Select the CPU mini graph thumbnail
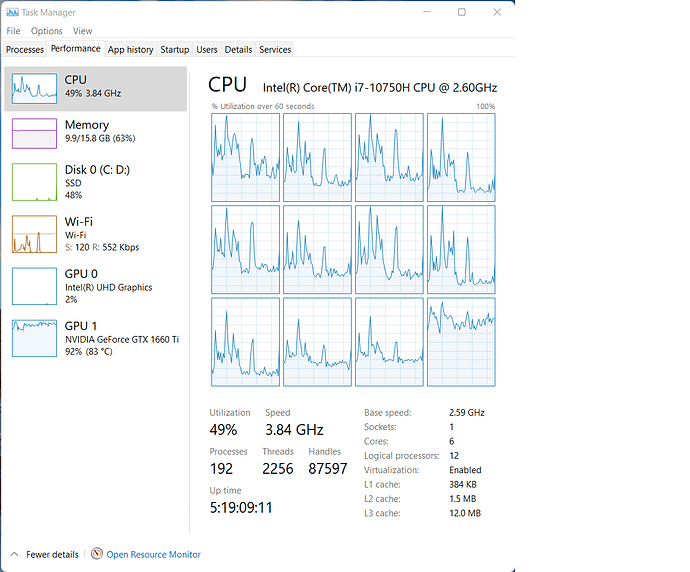Screen dimensions: 690x572 [34, 88]
